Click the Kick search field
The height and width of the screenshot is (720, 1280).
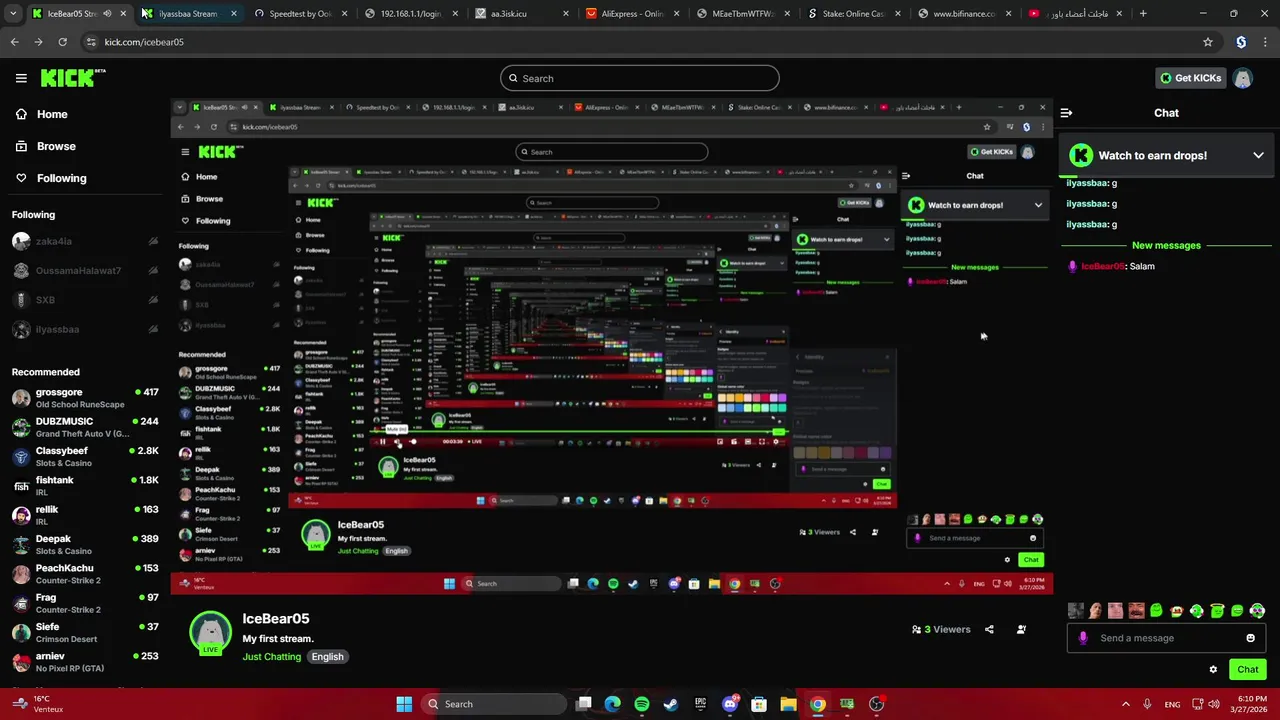640,78
